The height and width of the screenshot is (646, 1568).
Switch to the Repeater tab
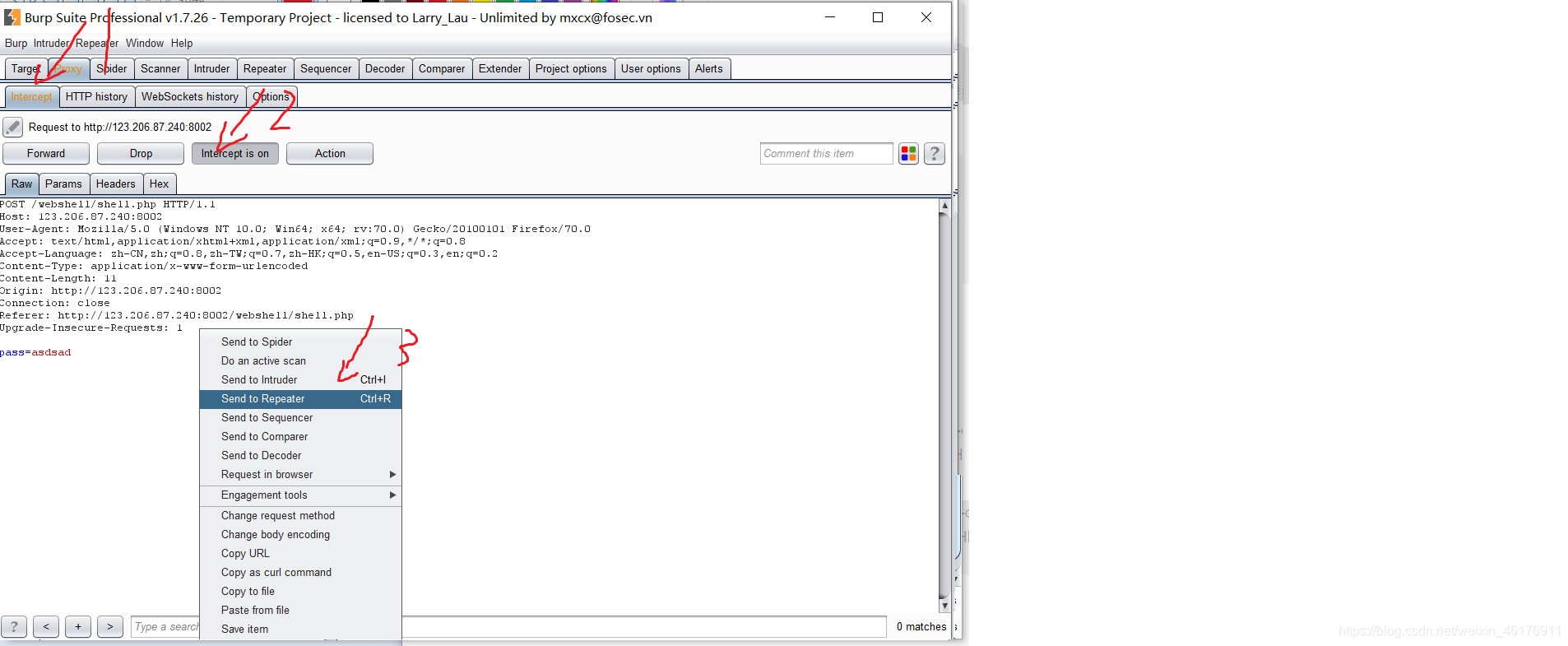click(x=265, y=69)
